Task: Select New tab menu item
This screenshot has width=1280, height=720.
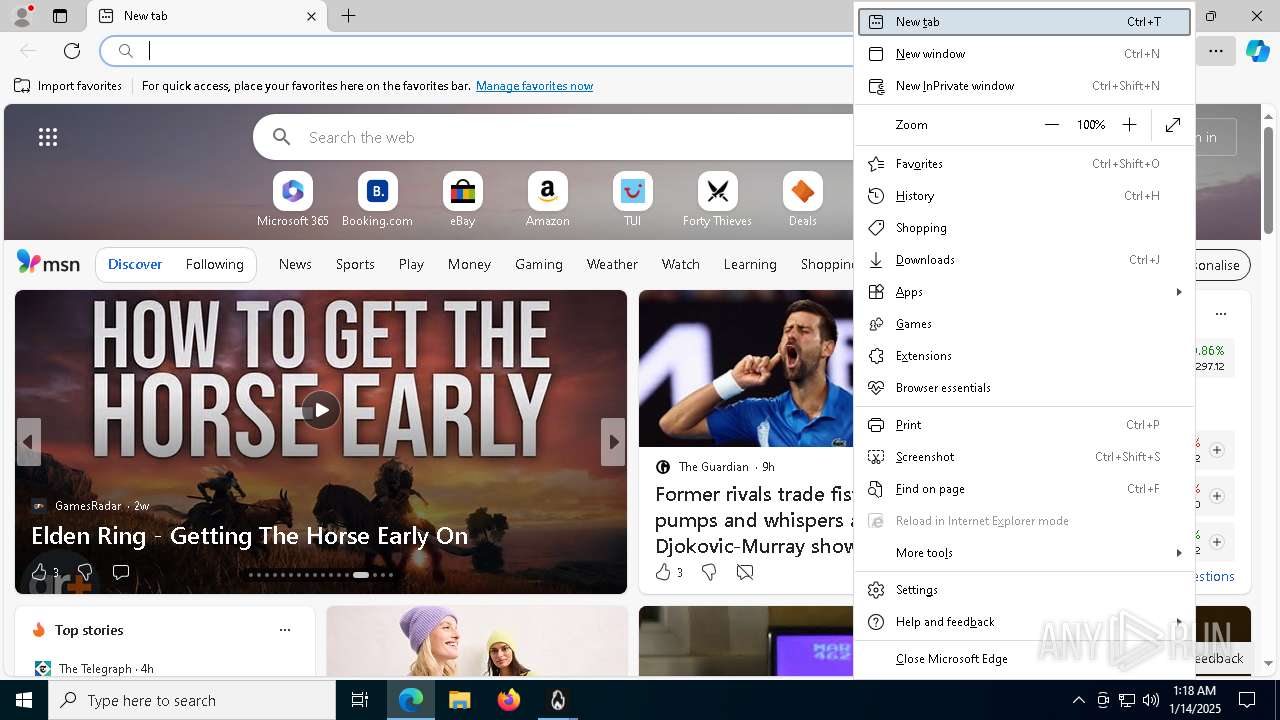Action: pos(1025,22)
